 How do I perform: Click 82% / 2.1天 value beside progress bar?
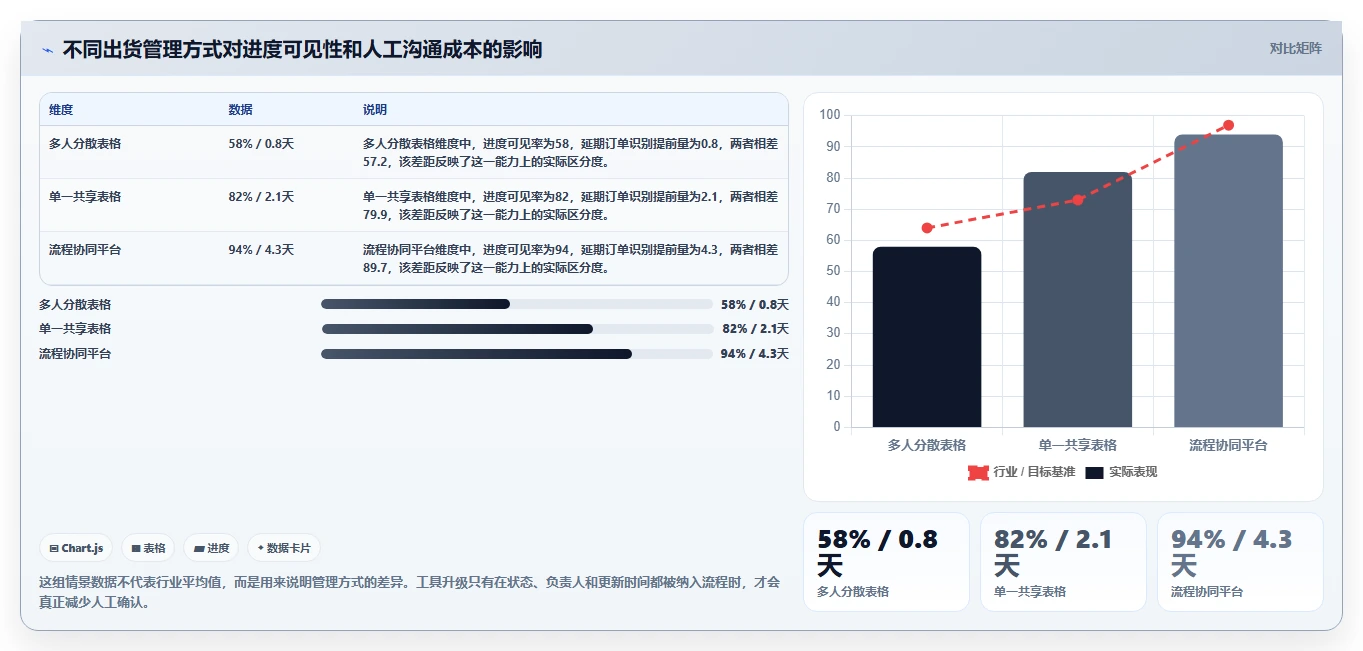[755, 329]
